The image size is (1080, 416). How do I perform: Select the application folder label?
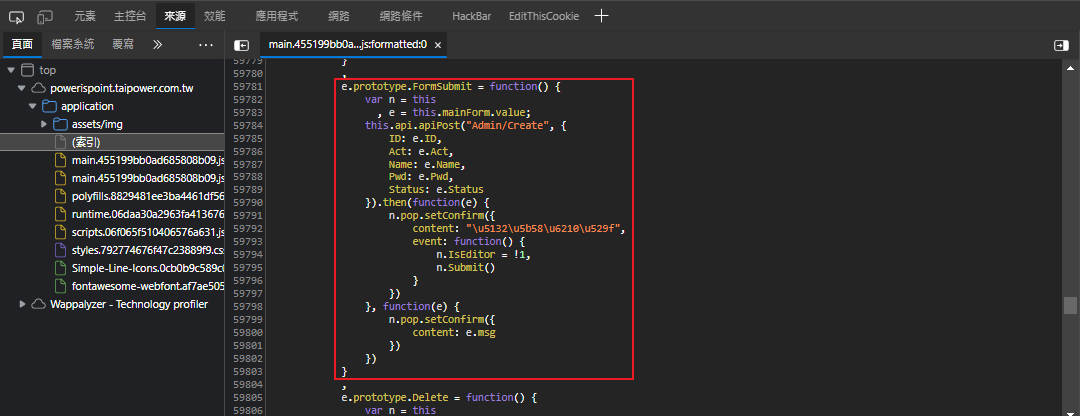(x=87, y=106)
